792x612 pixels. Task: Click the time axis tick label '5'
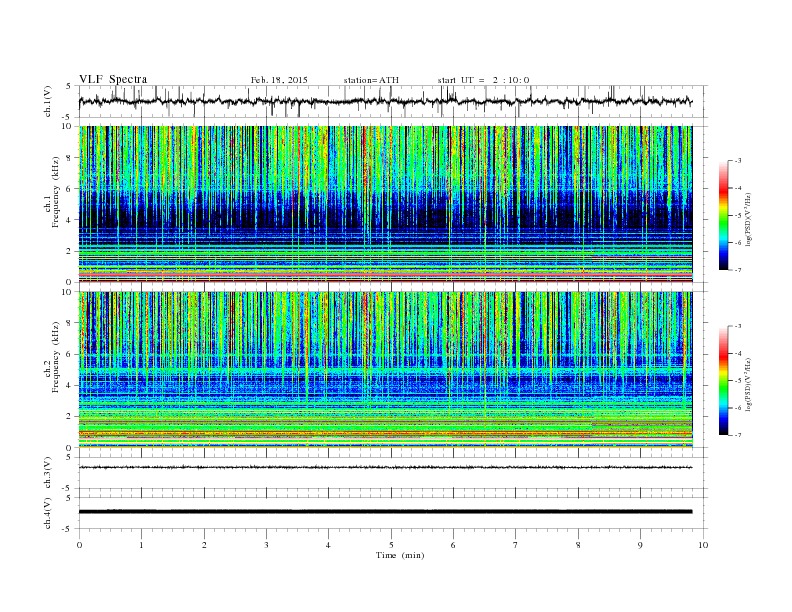pos(391,545)
